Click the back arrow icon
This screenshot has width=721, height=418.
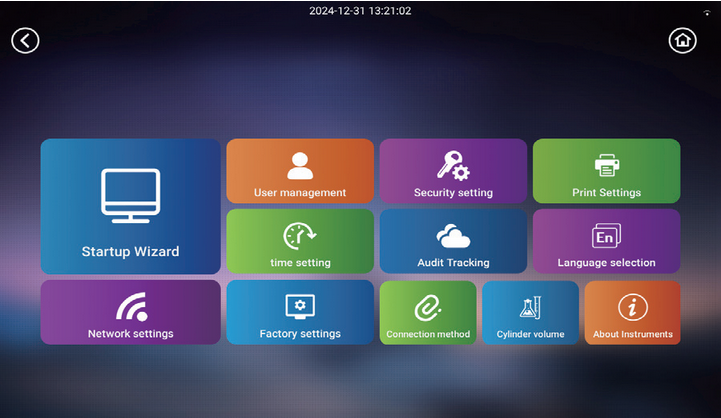click(x=25, y=40)
